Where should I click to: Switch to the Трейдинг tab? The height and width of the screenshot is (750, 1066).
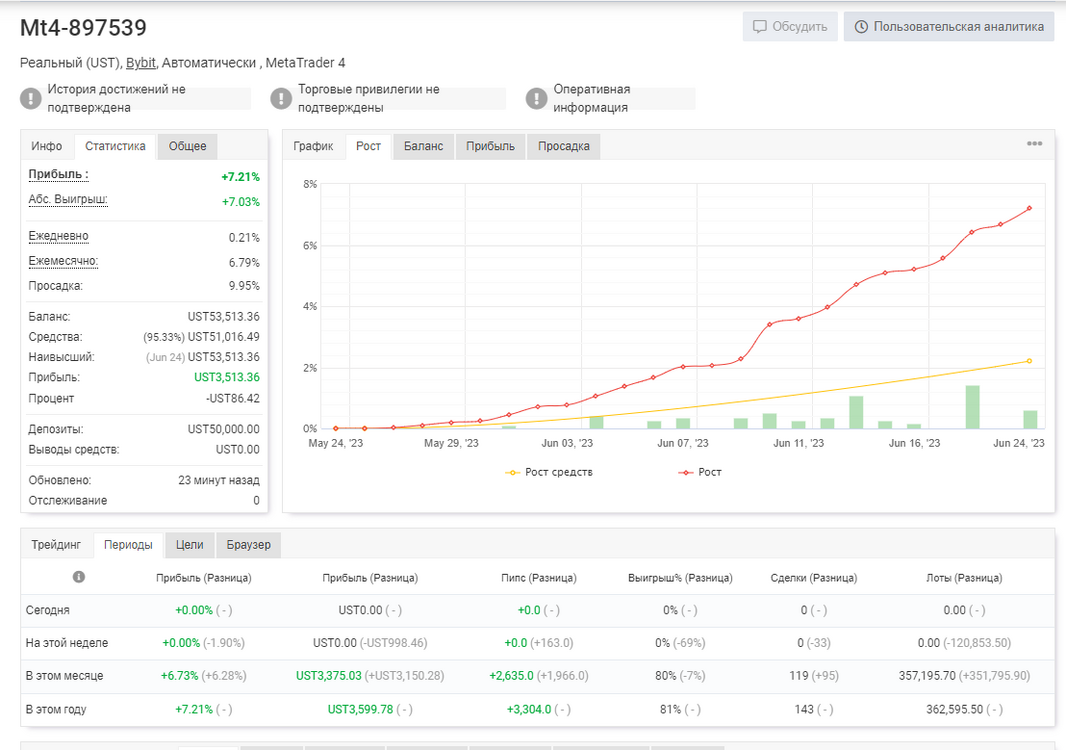pyautogui.click(x=56, y=545)
